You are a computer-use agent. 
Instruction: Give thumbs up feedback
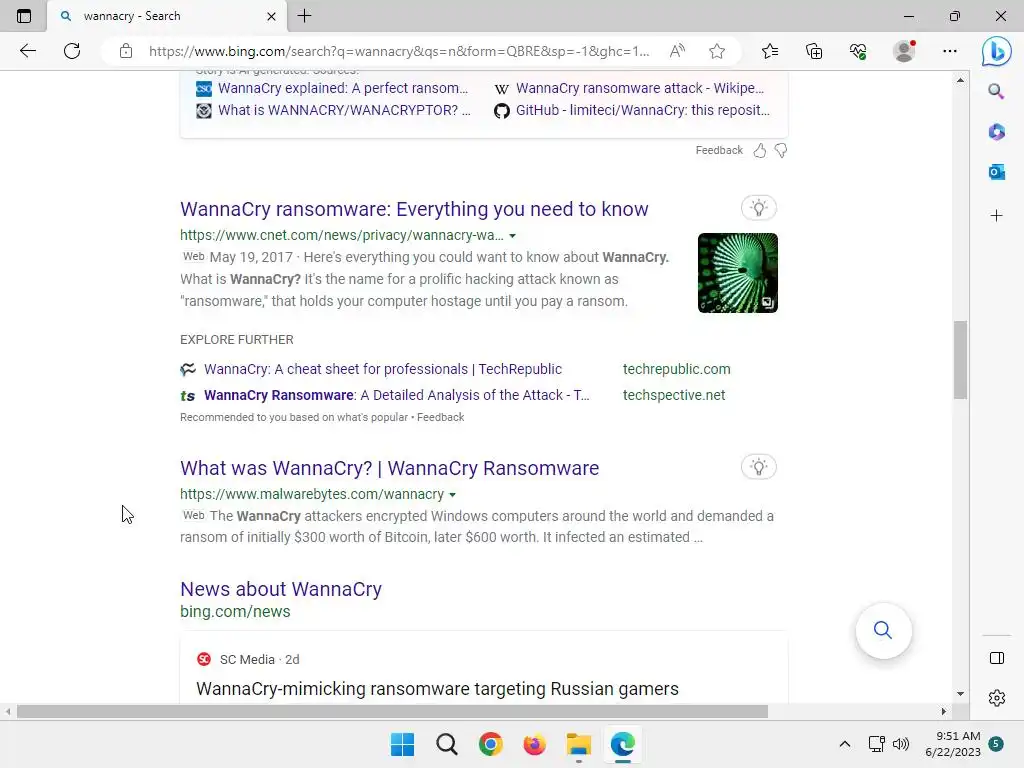(x=760, y=151)
